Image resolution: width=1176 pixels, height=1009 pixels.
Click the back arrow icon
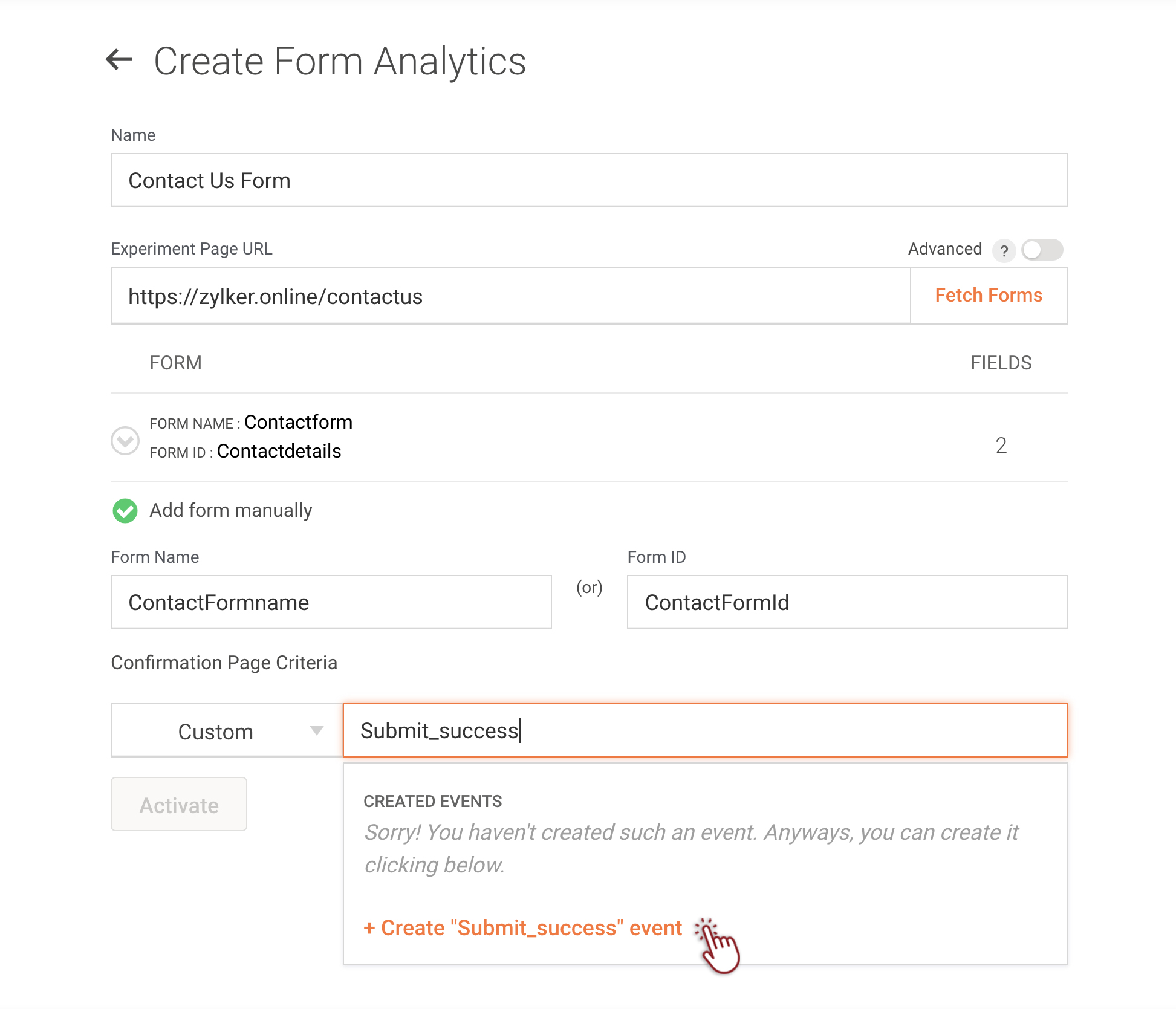119,59
